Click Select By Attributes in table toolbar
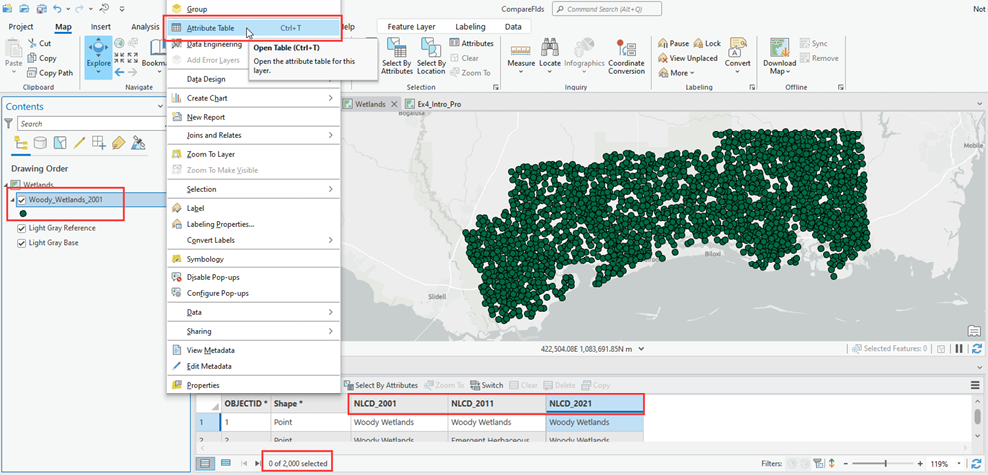The width and height of the screenshot is (988, 475). point(381,385)
